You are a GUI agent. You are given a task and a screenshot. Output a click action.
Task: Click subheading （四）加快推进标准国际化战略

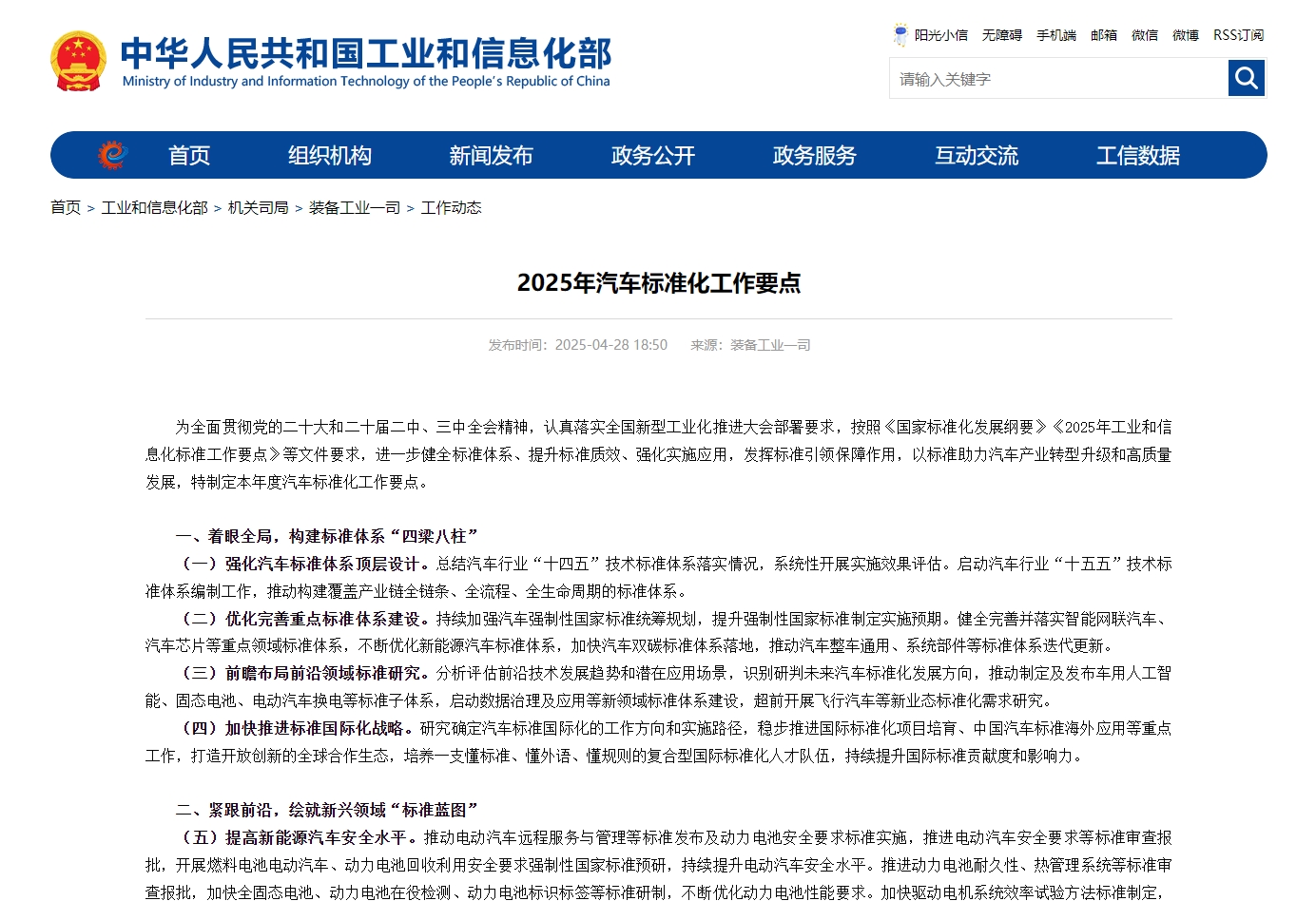[x=298, y=728]
